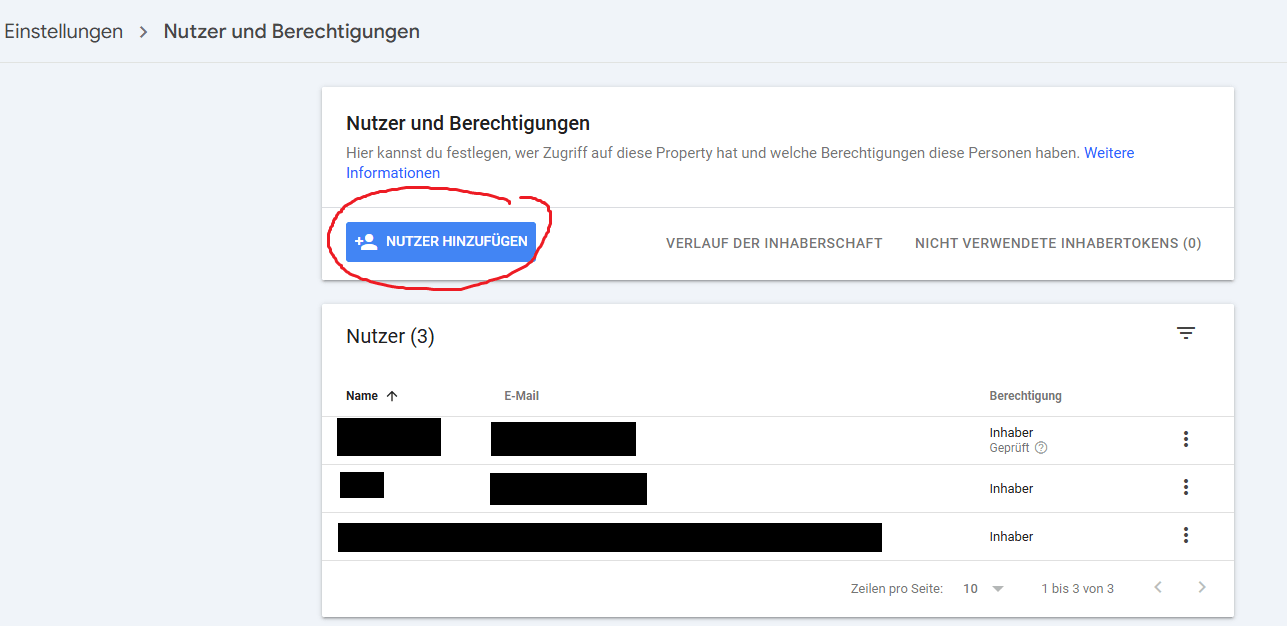Show help for Geprüft status
This screenshot has width=1287, height=626.
point(1041,448)
